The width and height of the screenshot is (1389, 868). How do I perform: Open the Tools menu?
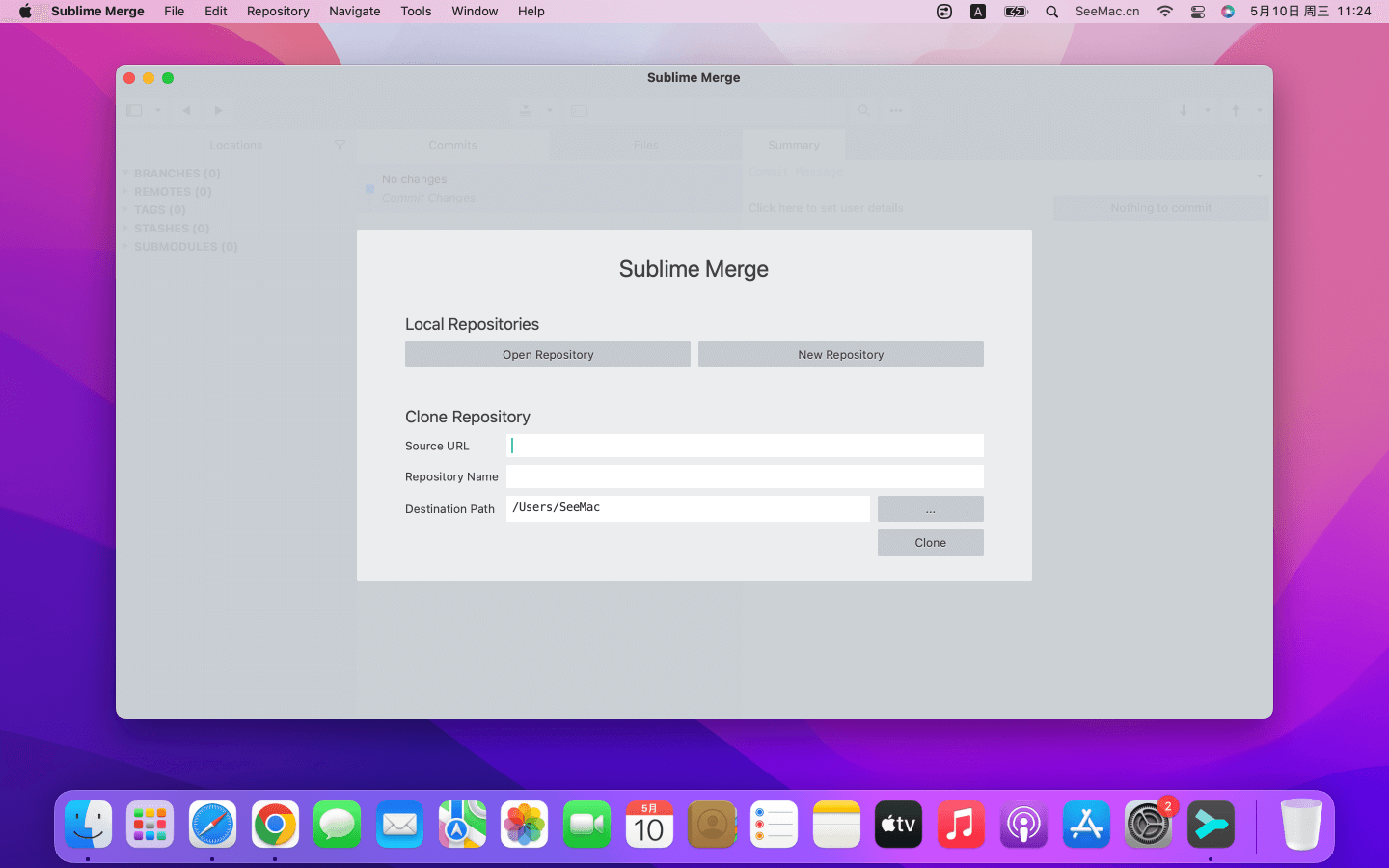click(416, 12)
